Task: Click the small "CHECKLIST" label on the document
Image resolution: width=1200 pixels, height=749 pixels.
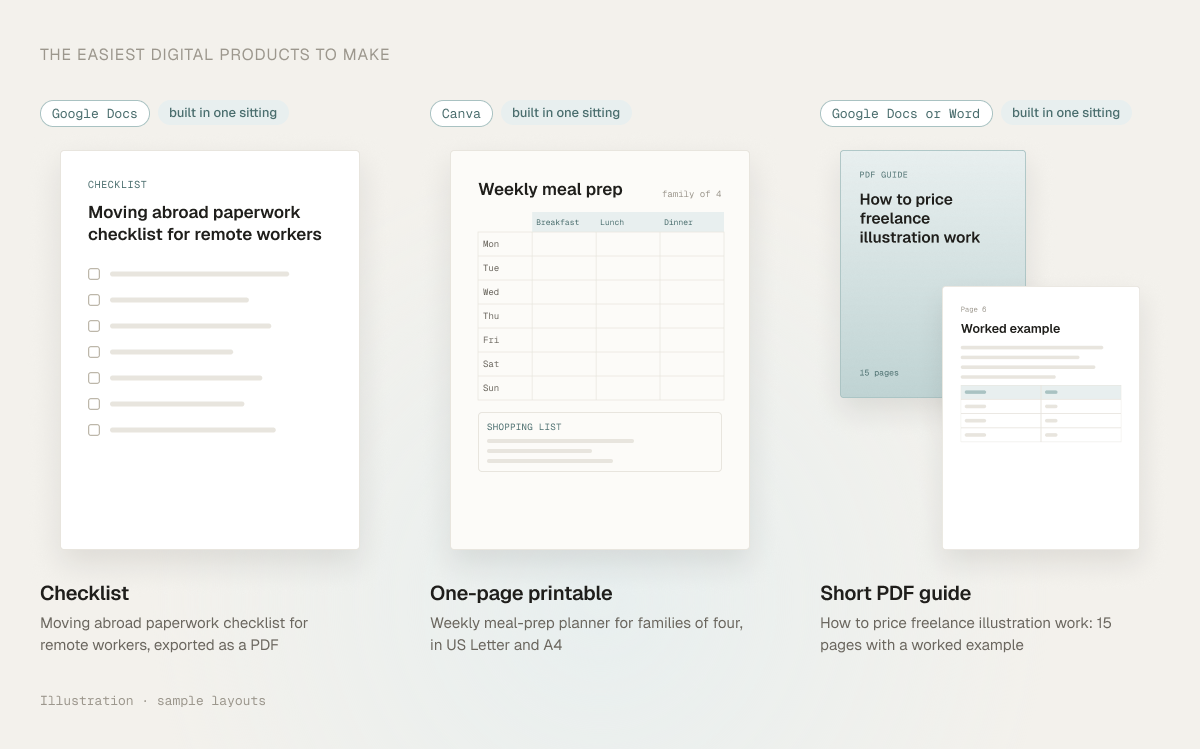Action: click(117, 185)
